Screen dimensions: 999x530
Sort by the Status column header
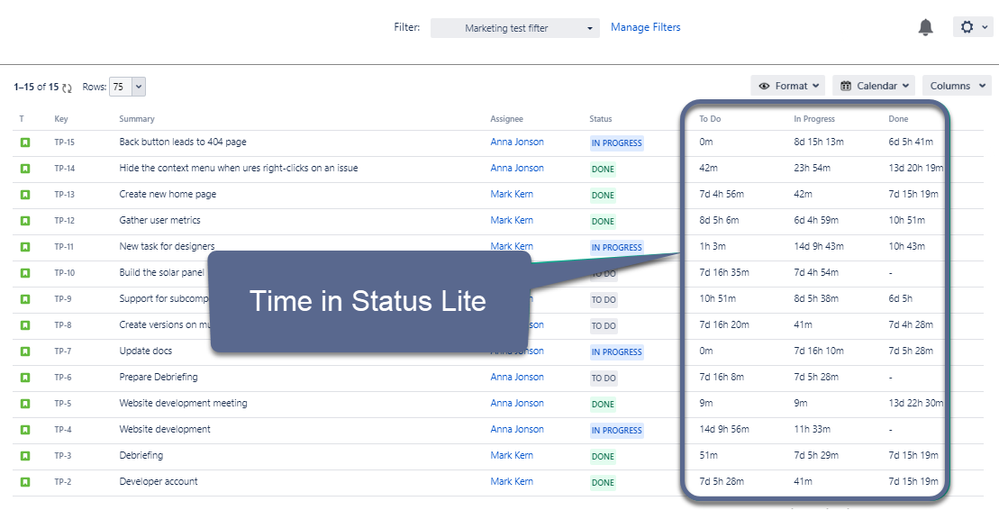coord(600,119)
